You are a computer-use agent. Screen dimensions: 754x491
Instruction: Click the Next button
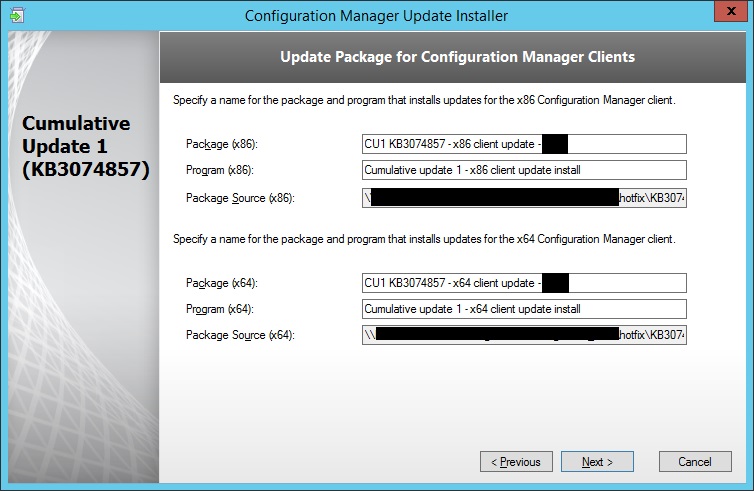click(598, 462)
